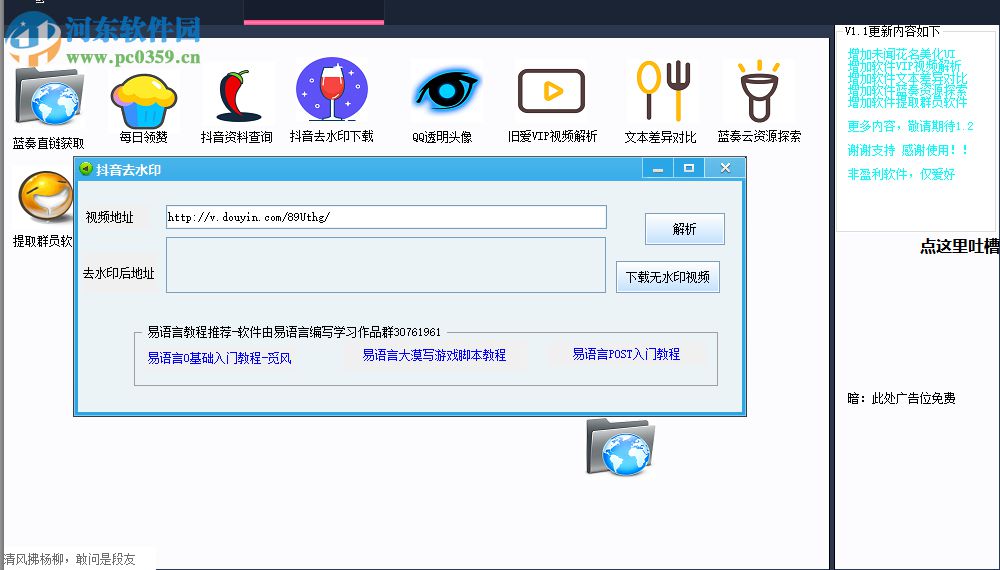Click 点这里吐槽 feedback text
This screenshot has height=570, width=1000.
pyautogui.click(x=959, y=247)
